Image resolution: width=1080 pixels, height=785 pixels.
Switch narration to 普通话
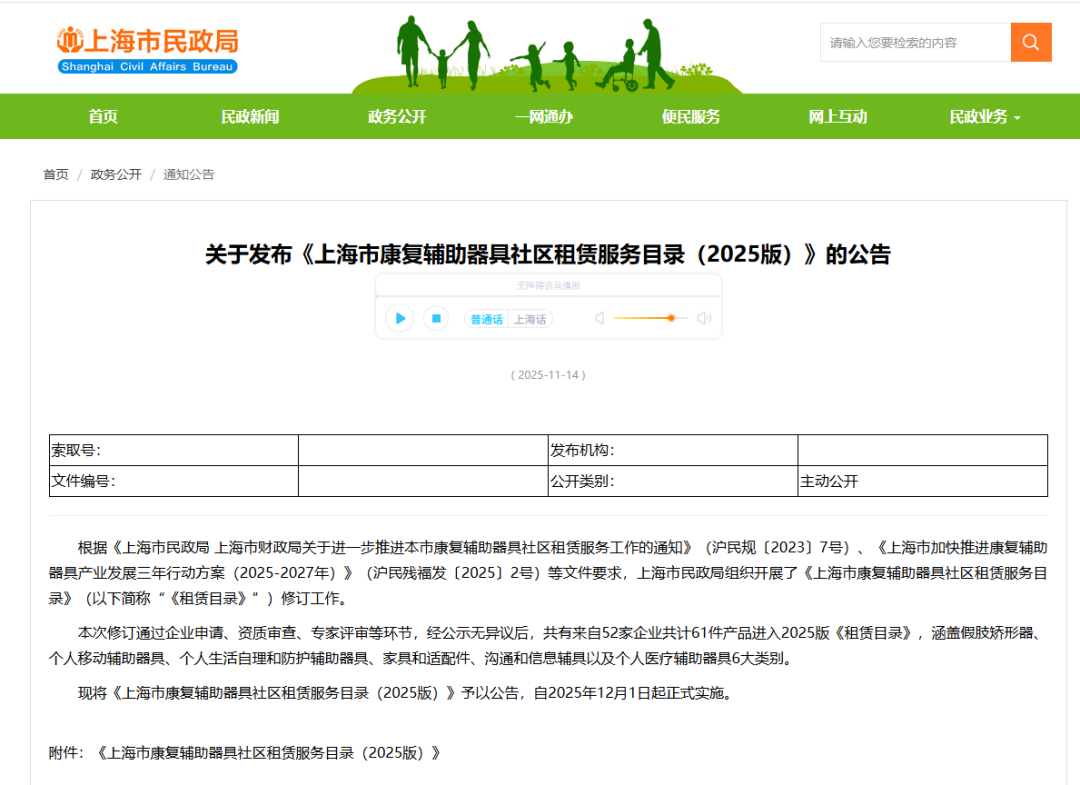486,320
